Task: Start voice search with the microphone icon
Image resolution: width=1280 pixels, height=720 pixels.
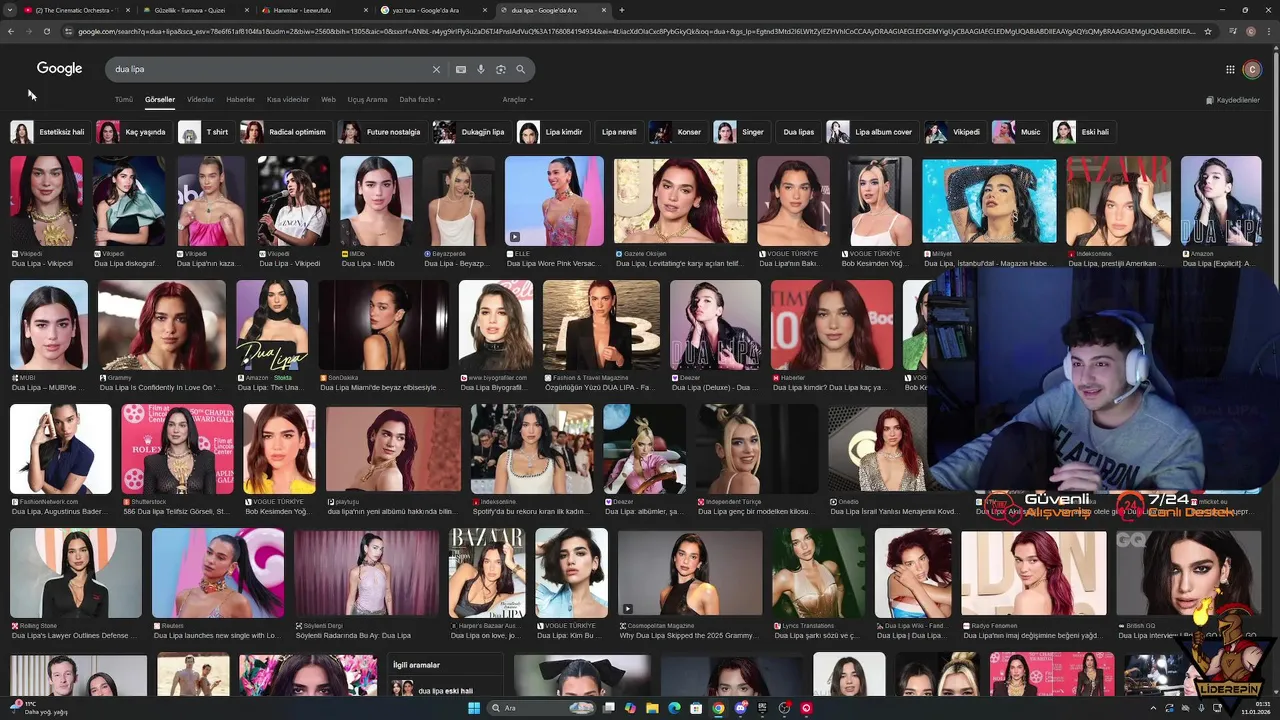Action: click(x=481, y=70)
